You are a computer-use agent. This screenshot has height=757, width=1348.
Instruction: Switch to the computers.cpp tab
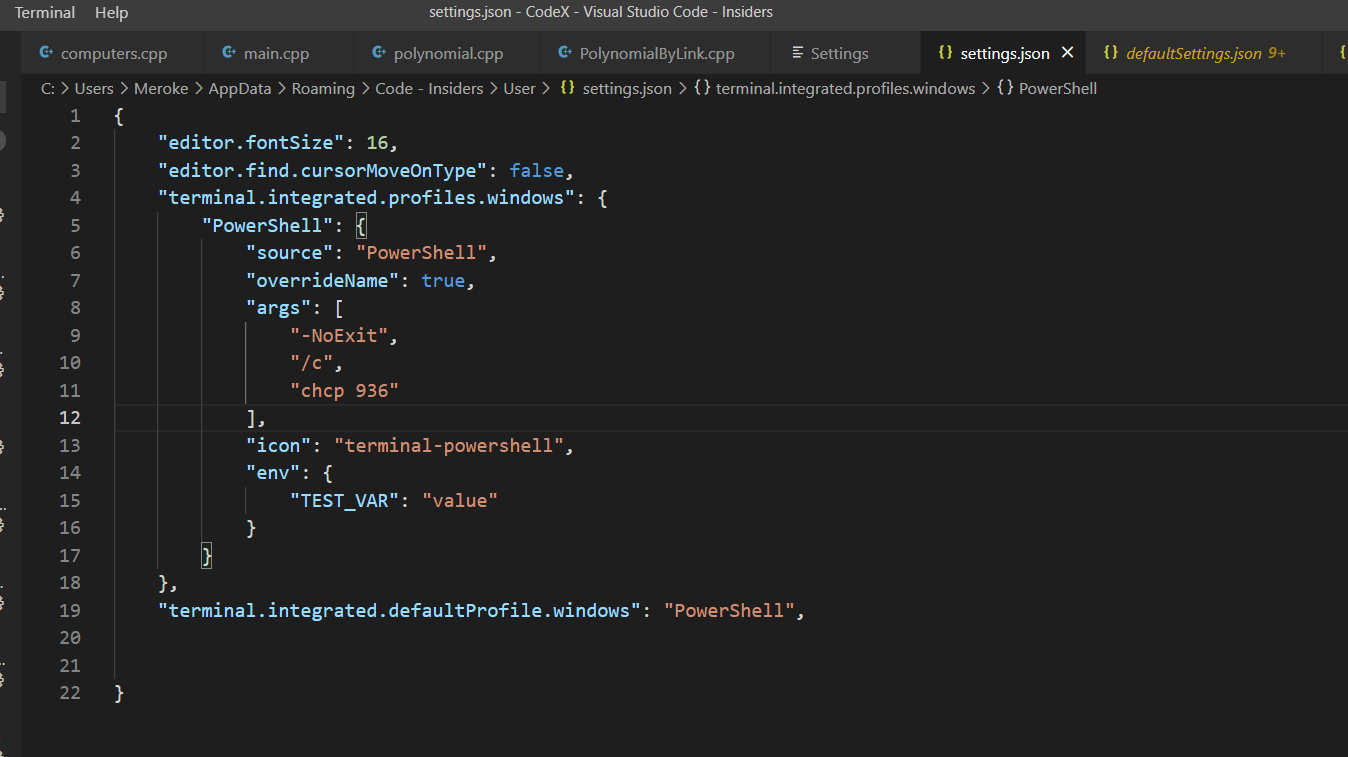(113, 53)
